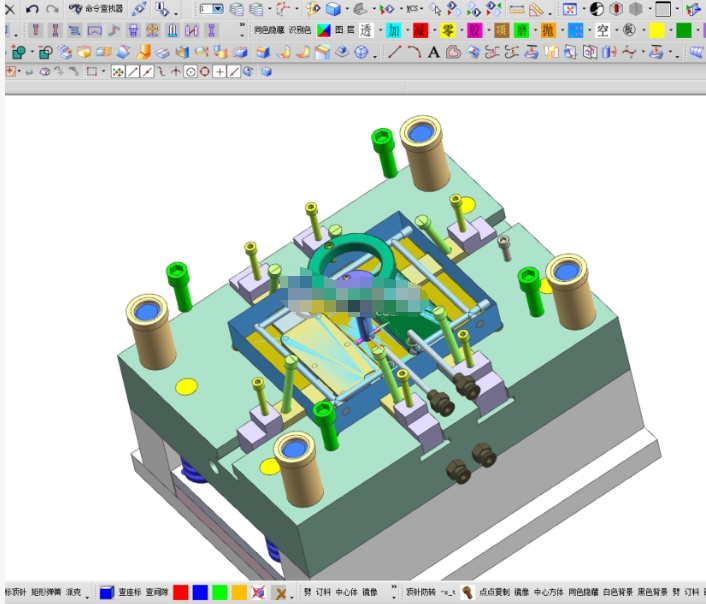Select the yellow 零 color swatch
This screenshot has width=706, height=604.
pyautogui.click(x=448, y=30)
